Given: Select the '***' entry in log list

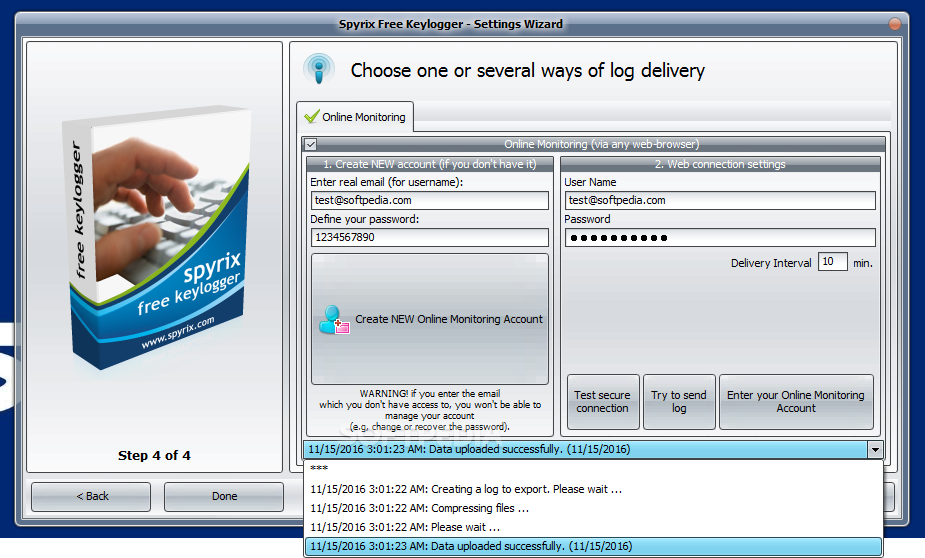Looking at the screenshot, I should 593,469.
